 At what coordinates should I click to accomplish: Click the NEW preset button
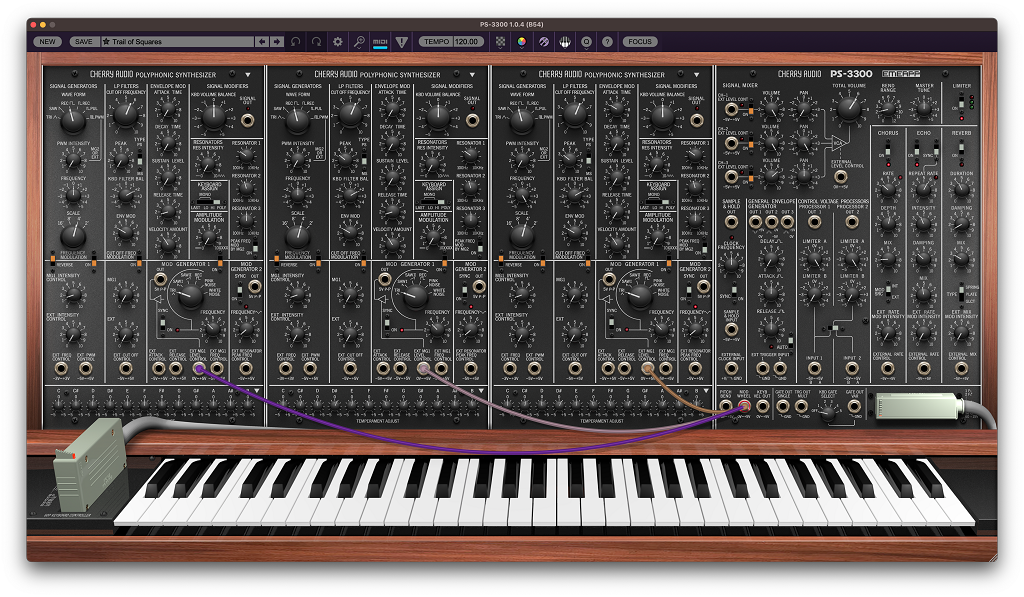pyautogui.click(x=48, y=42)
